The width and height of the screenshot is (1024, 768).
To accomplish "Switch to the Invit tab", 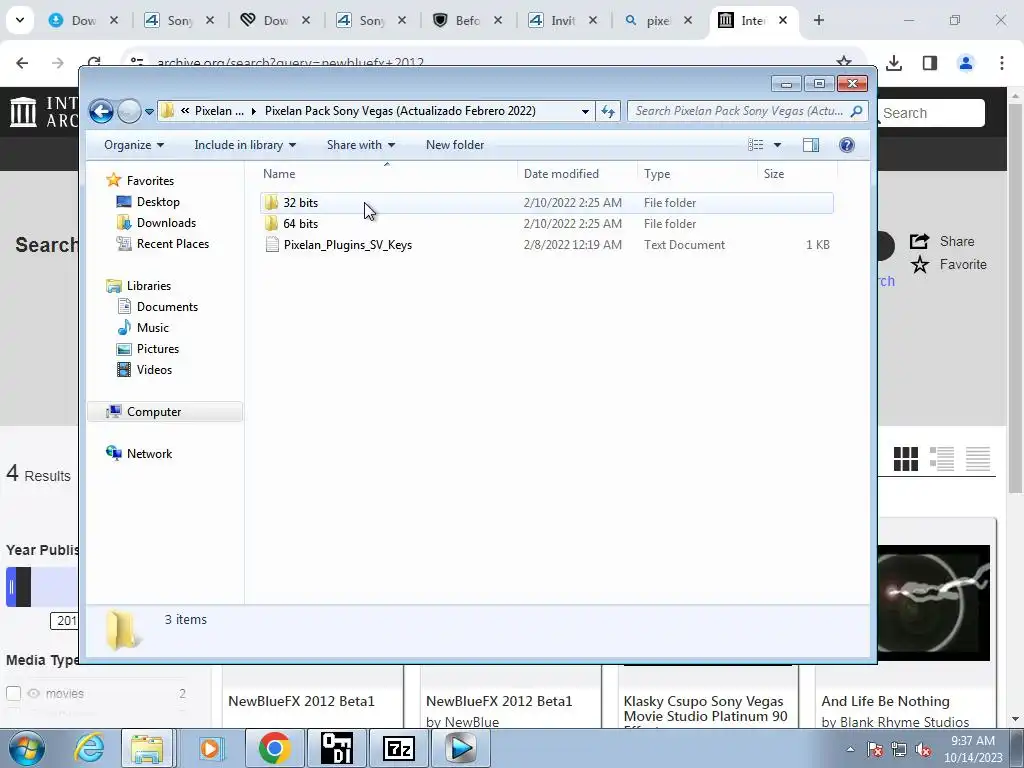I will pyautogui.click(x=562, y=20).
